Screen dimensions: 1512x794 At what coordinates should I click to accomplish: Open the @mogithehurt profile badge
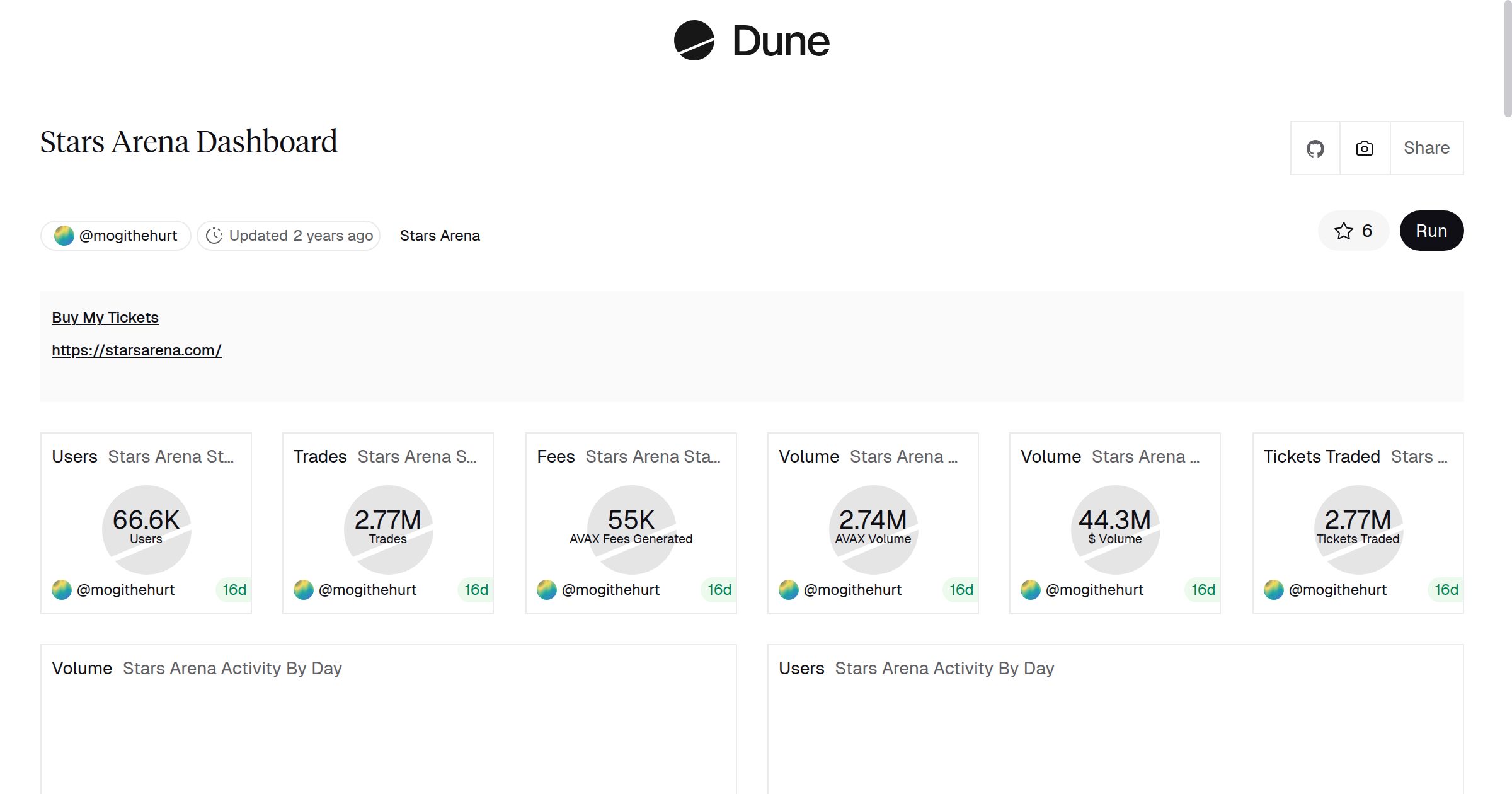[115, 235]
